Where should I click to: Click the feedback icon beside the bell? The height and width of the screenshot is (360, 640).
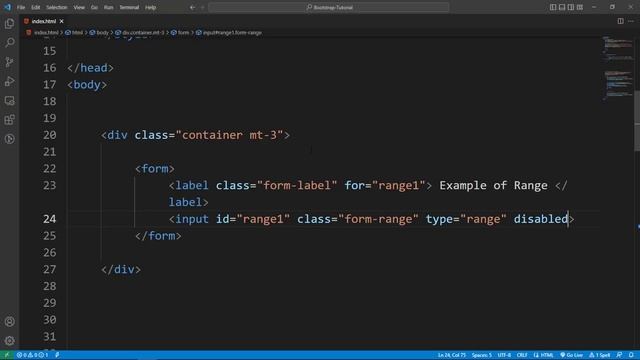point(619,355)
